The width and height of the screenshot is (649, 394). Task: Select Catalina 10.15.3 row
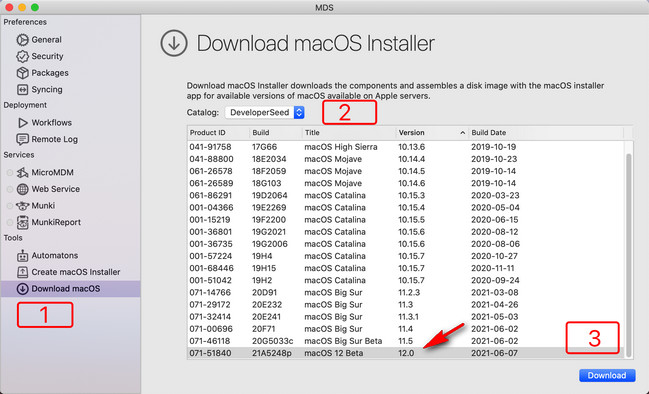pos(406,195)
